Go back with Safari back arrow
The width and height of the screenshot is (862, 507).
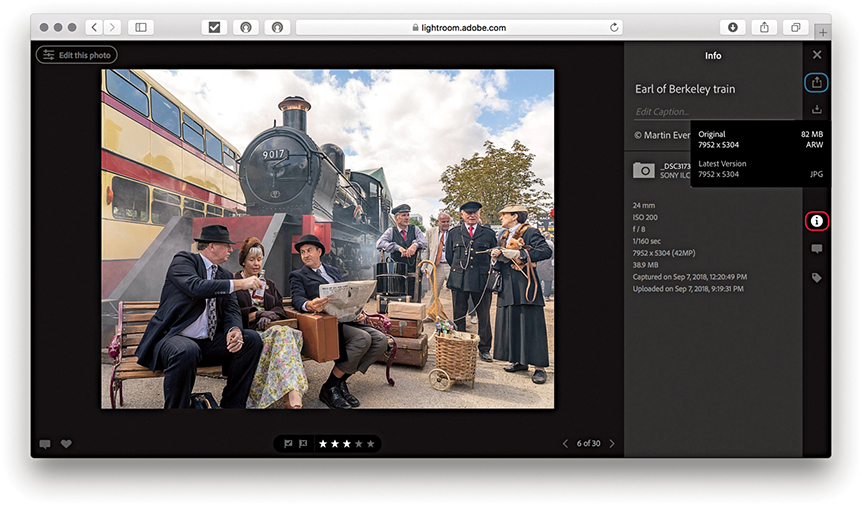(x=94, y=27)
